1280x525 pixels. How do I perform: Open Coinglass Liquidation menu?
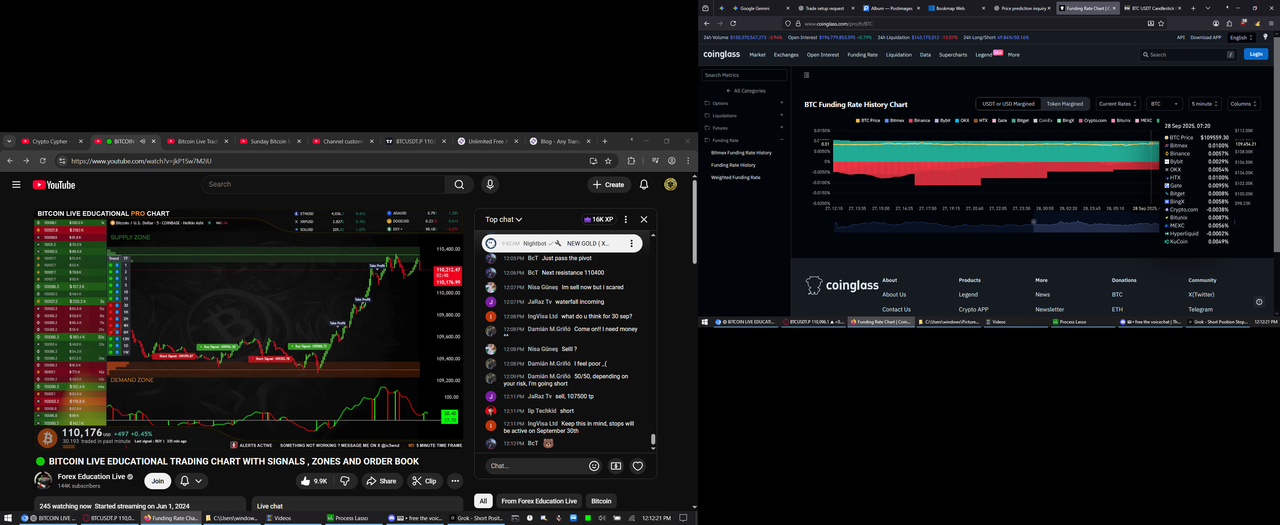tap(898, 54)
